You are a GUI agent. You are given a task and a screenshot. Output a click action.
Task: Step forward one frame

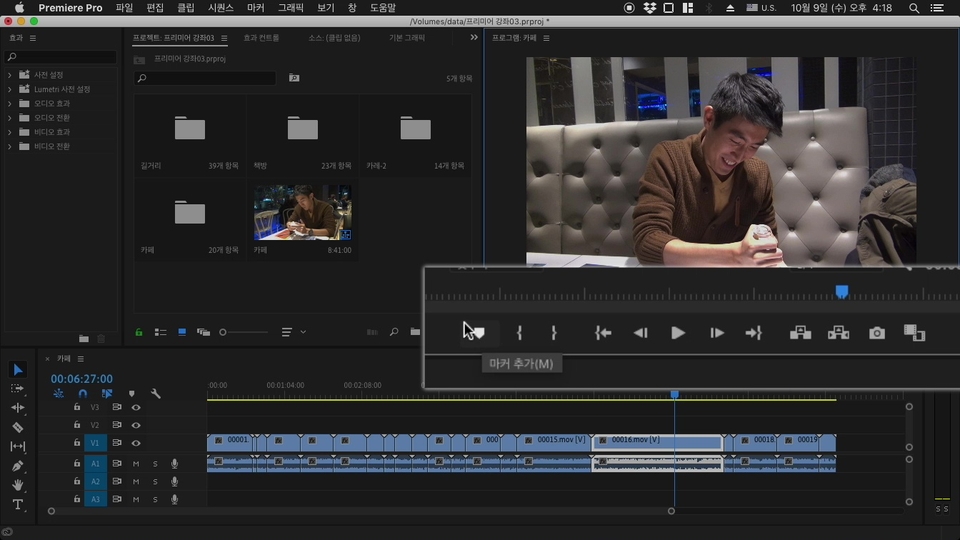pos(717,332)
